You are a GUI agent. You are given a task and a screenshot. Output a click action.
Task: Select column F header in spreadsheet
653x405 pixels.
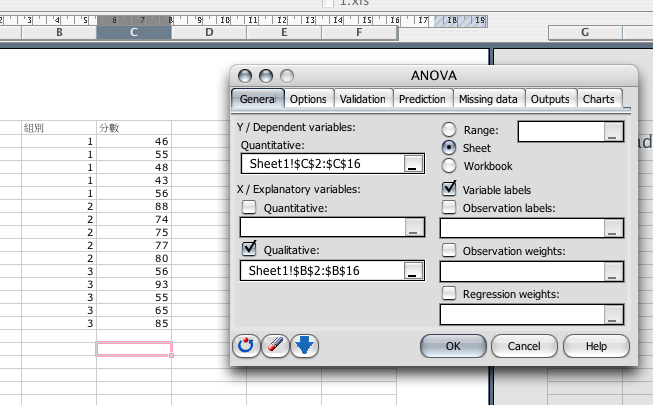(x=359, y=32)
